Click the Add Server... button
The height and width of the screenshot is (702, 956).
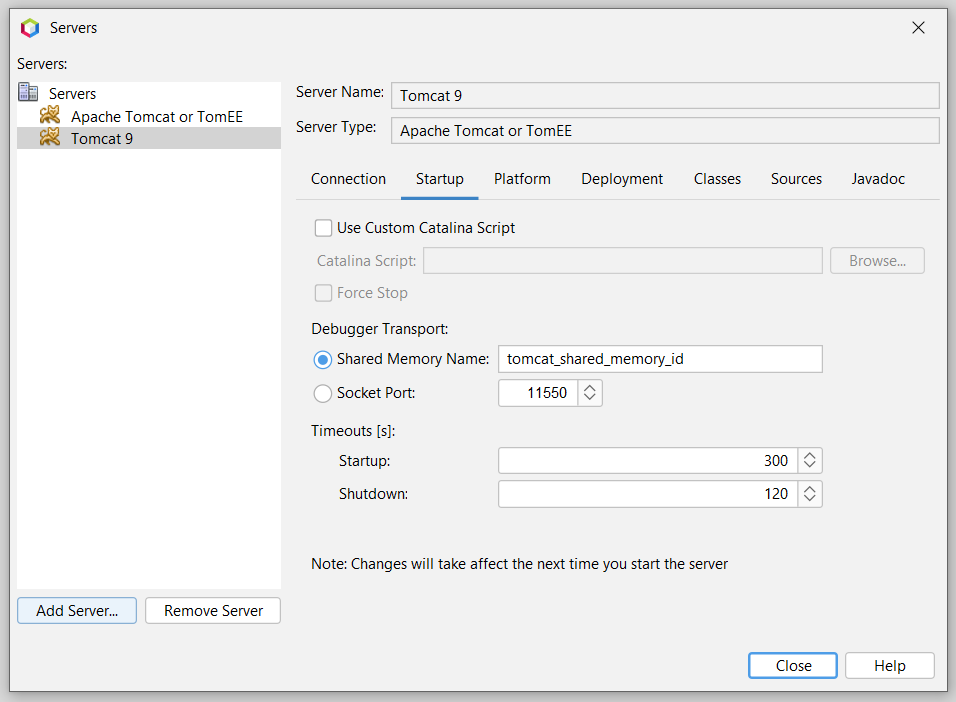coord(77,611)
